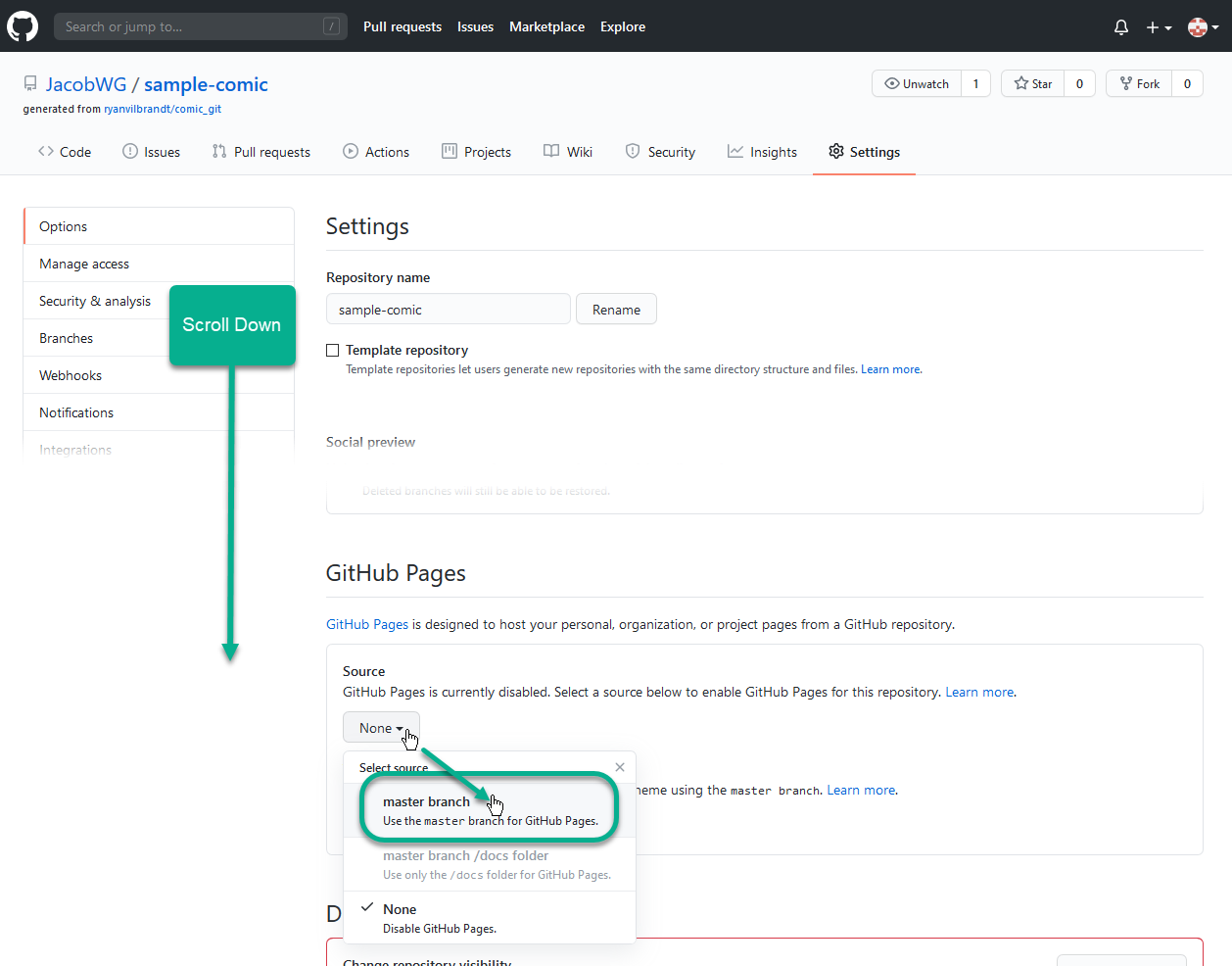Open Learn more link for Pages source
1232x966 pixels.
pyautogui.click(x=979, y=692)
